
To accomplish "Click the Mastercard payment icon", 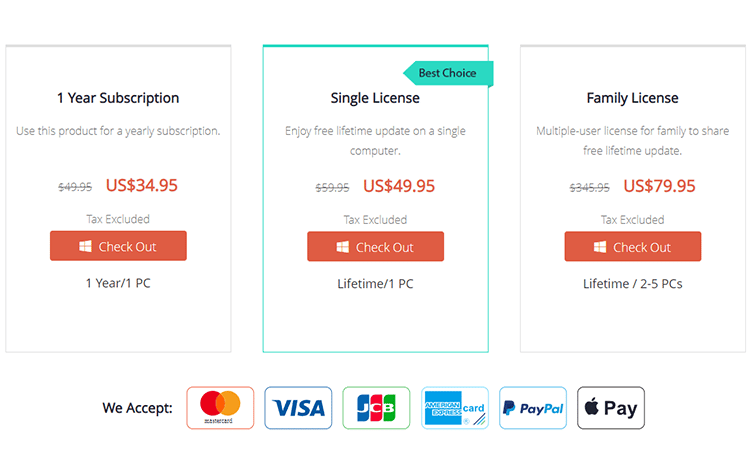I will (220, 408).
